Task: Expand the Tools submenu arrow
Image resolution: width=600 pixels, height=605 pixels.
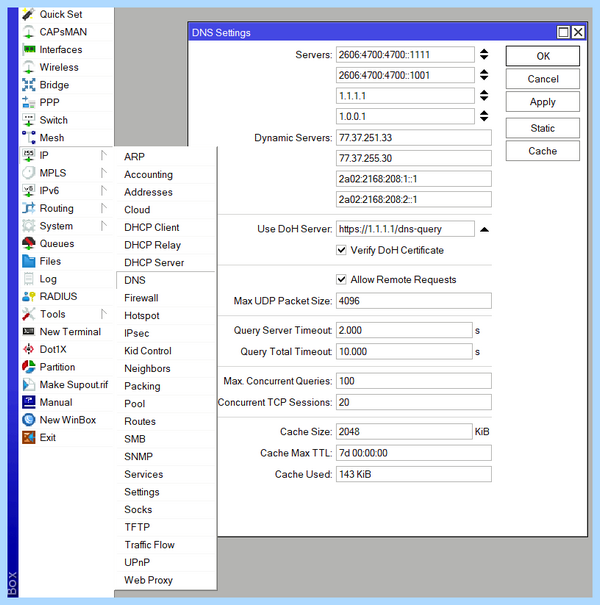Action: (x=103, y=314)
